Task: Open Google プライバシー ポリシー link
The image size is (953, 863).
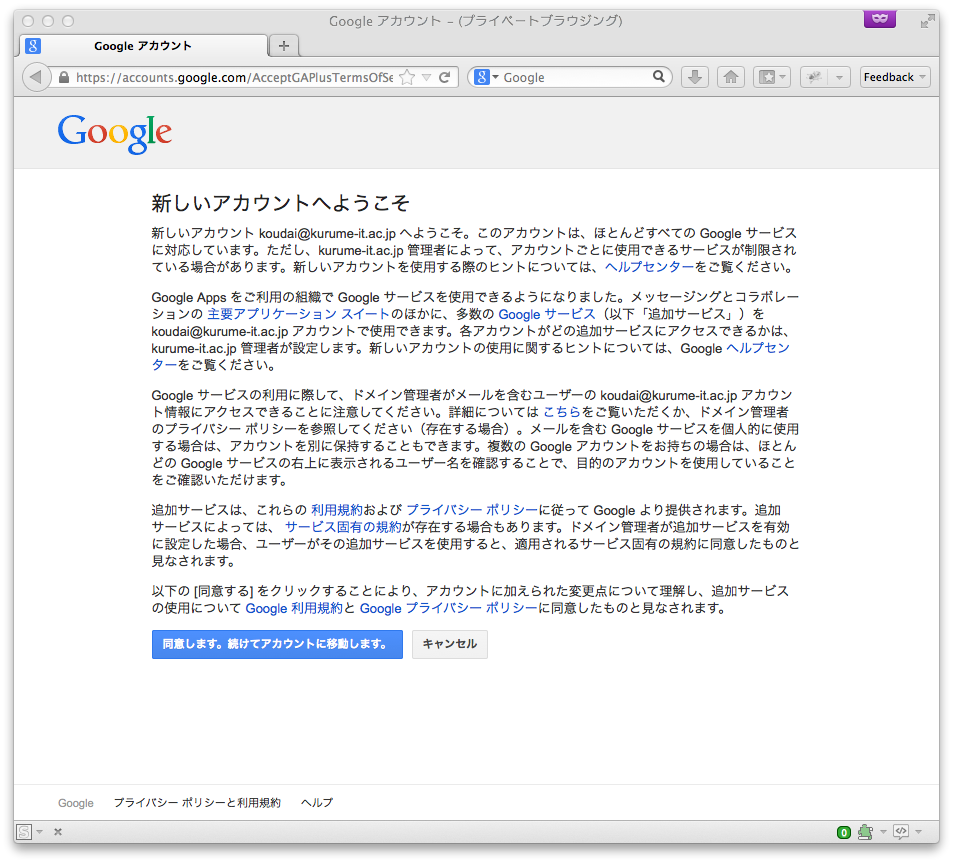Action: (x=449, y=608)
